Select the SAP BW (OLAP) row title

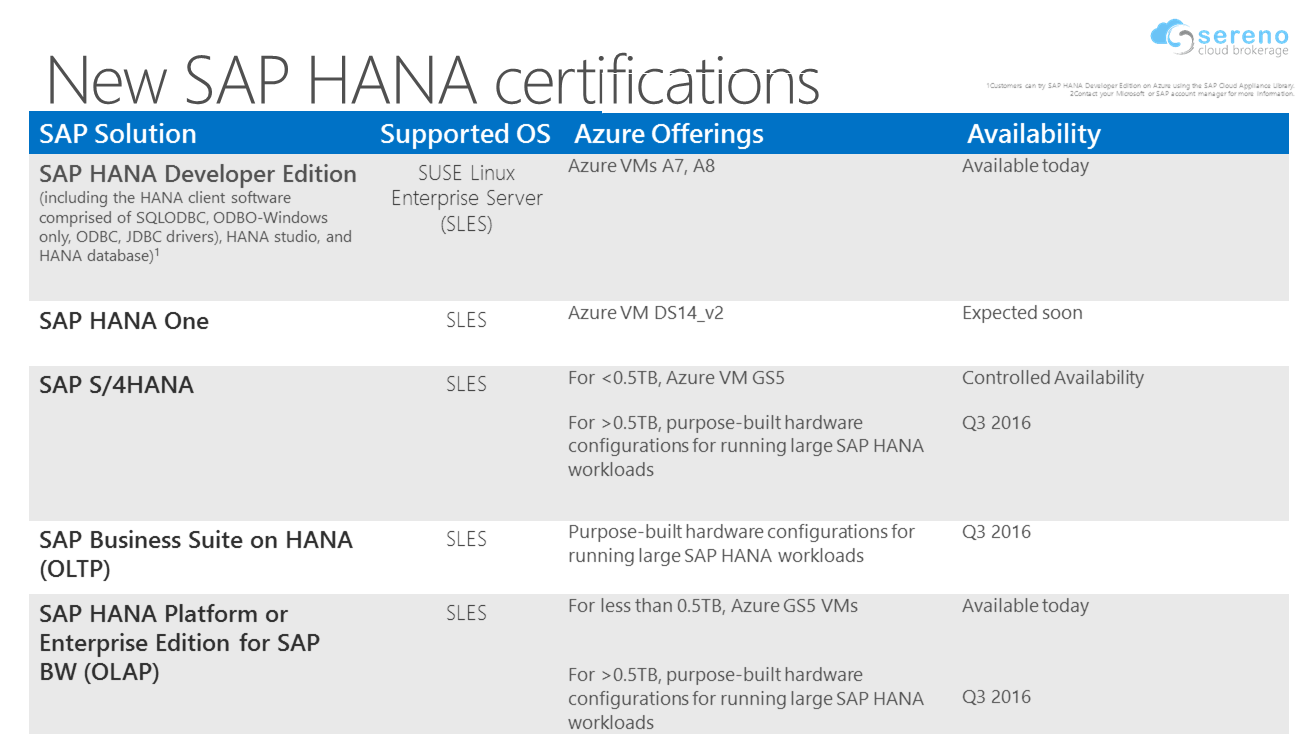pyautogui.click(x=179, y=643)
